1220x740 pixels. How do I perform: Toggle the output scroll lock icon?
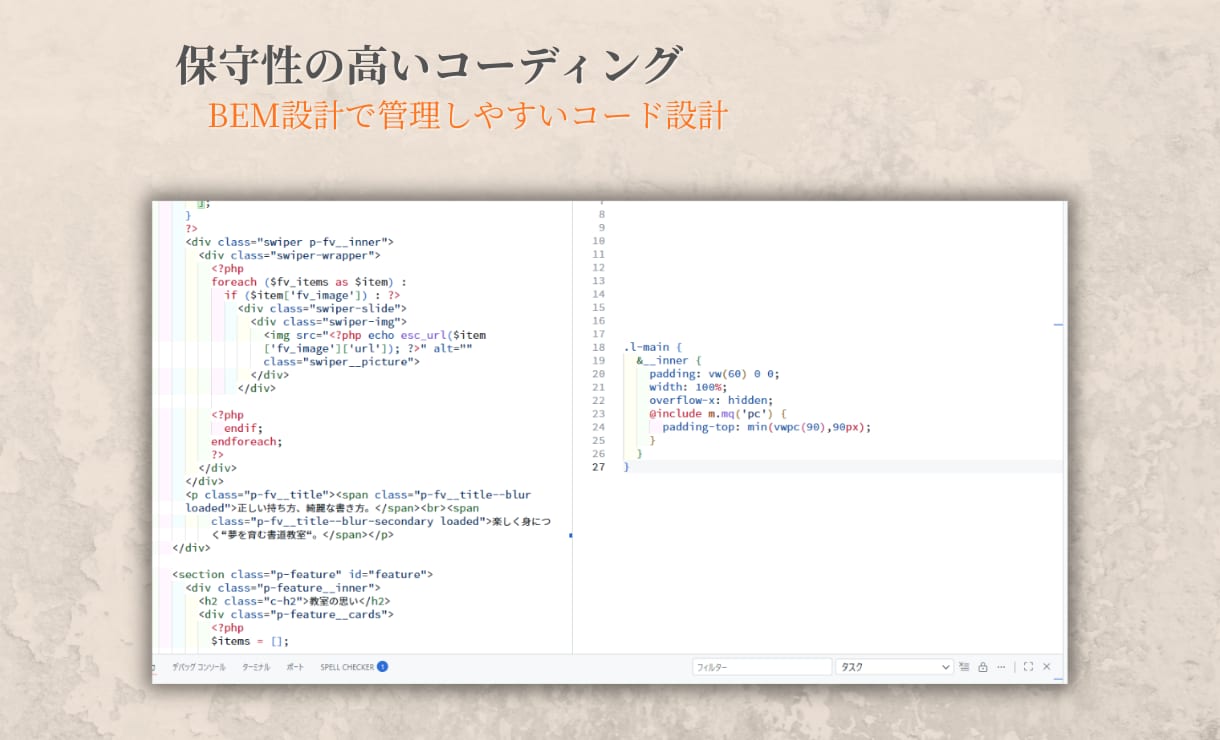[983, 667]
